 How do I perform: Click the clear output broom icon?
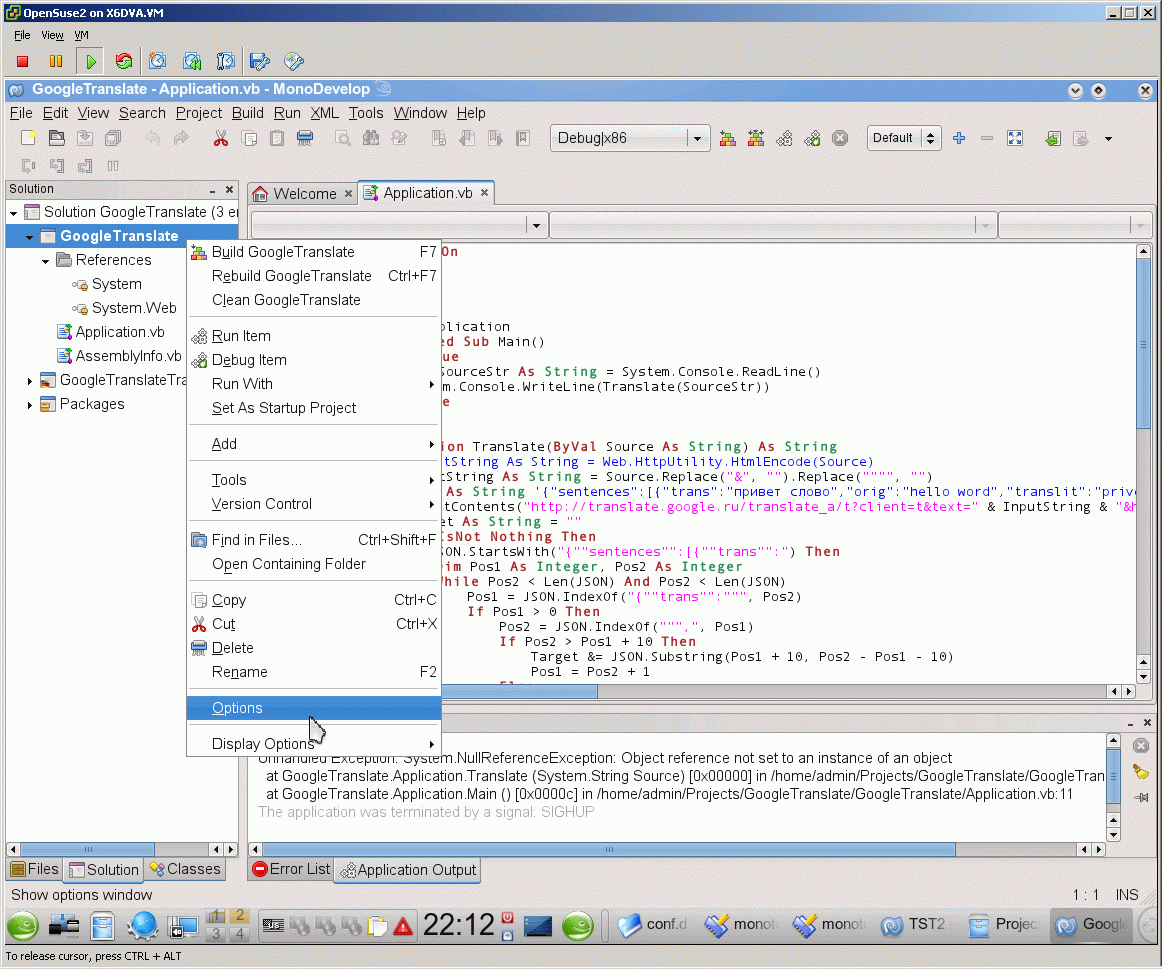click(1141, 772)
